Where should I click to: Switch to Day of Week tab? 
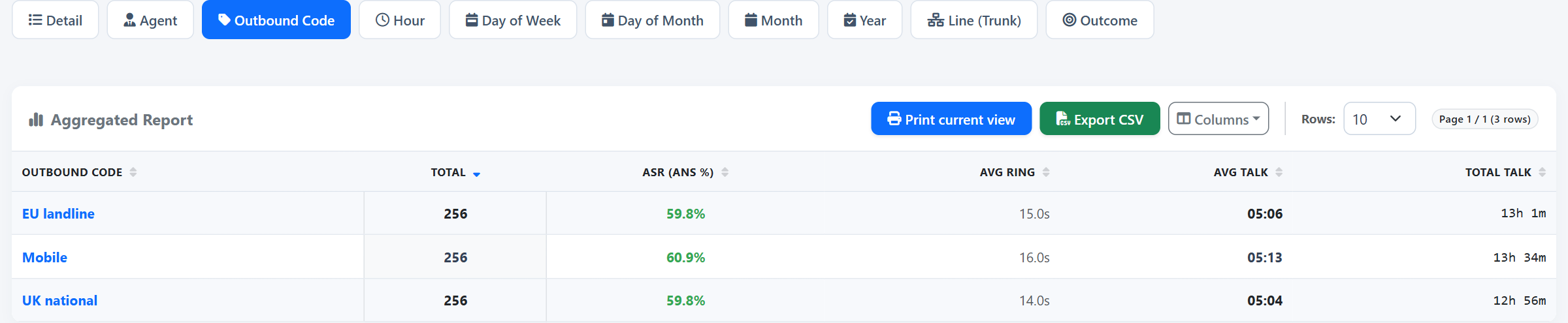[513, 20]
